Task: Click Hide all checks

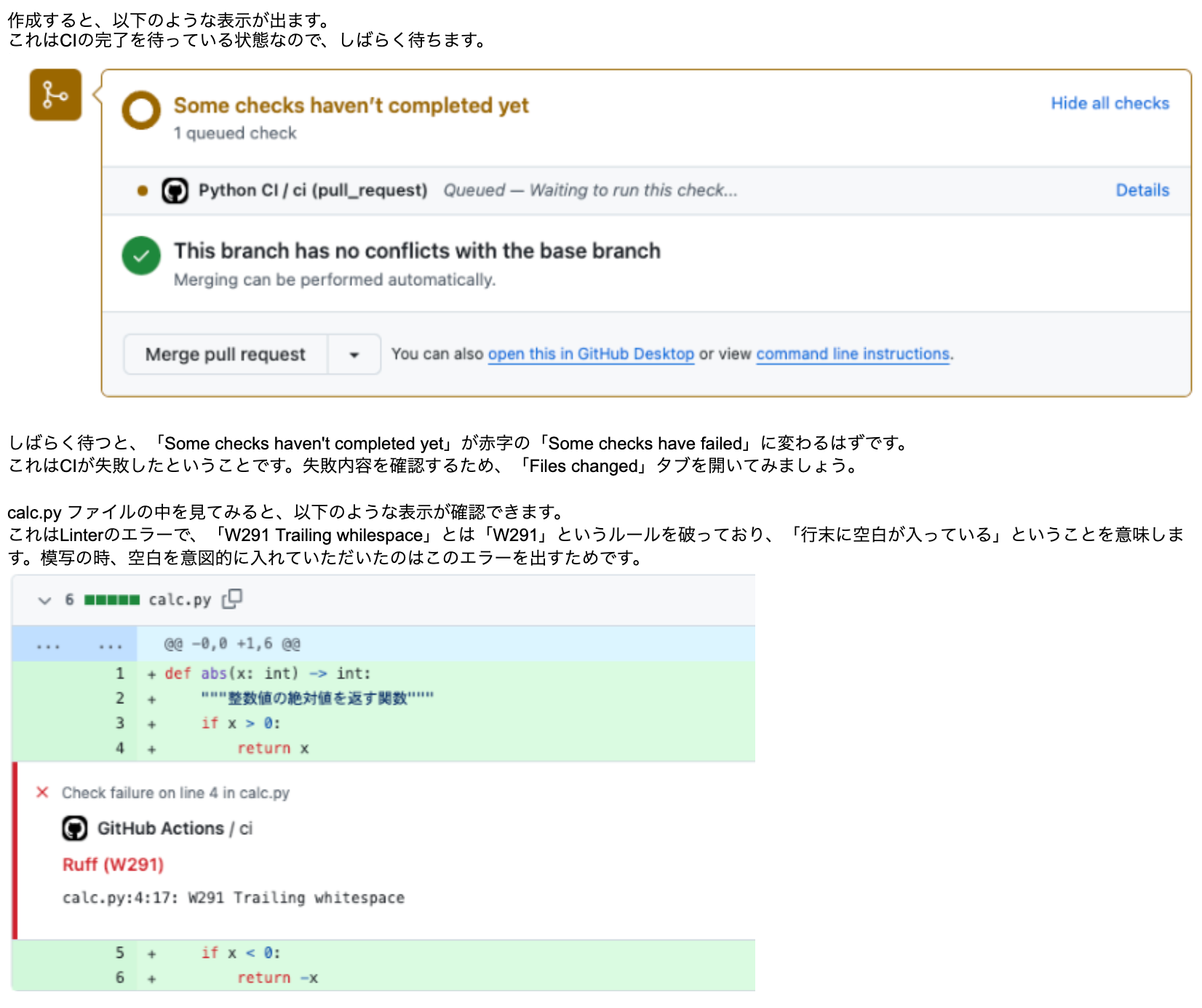Action: pos(1110,103)
